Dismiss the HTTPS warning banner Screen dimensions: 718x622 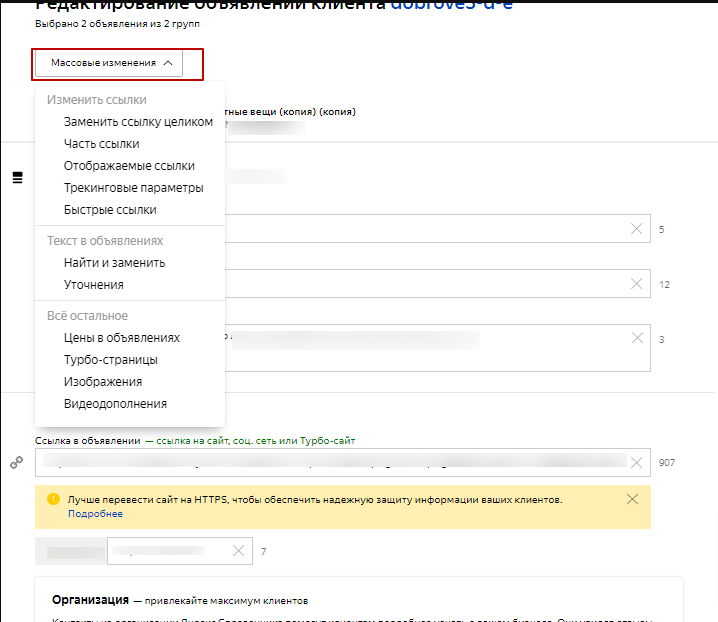tap(631, 499)
